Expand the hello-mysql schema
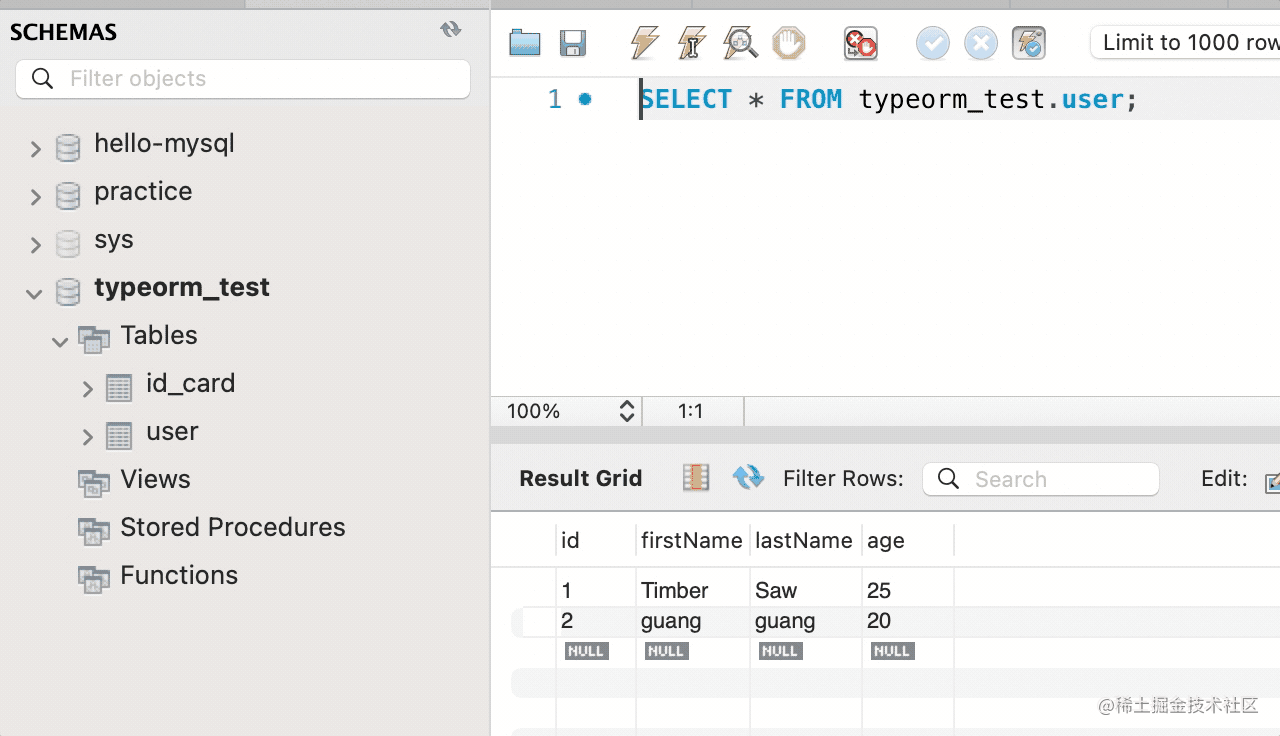Image resolution: width=1280 pixels, height=736 pixels. pyautogui.click(x=36, y=149)
